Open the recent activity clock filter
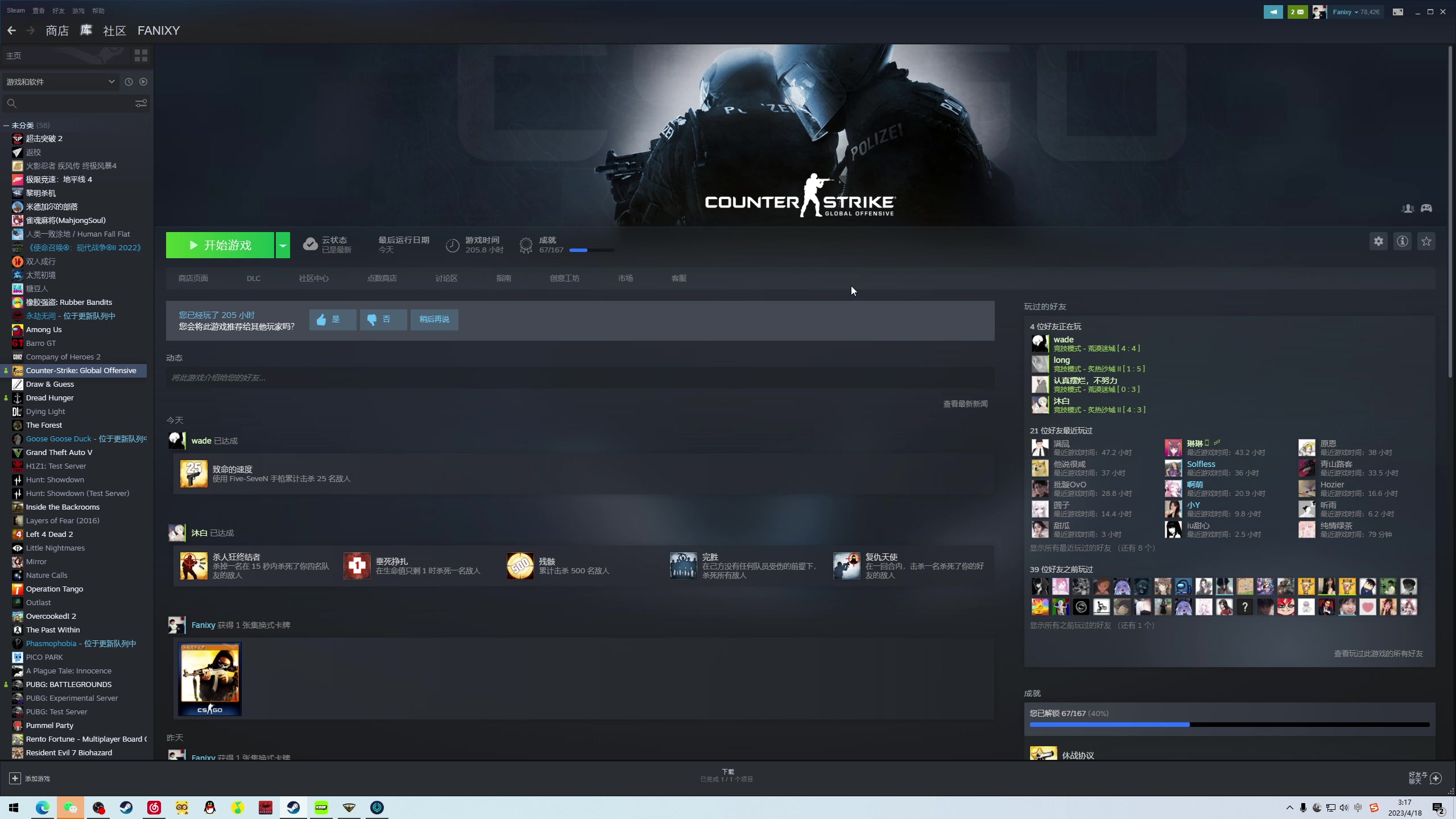This screenshot has height=819, width=1456. point(129,82)
